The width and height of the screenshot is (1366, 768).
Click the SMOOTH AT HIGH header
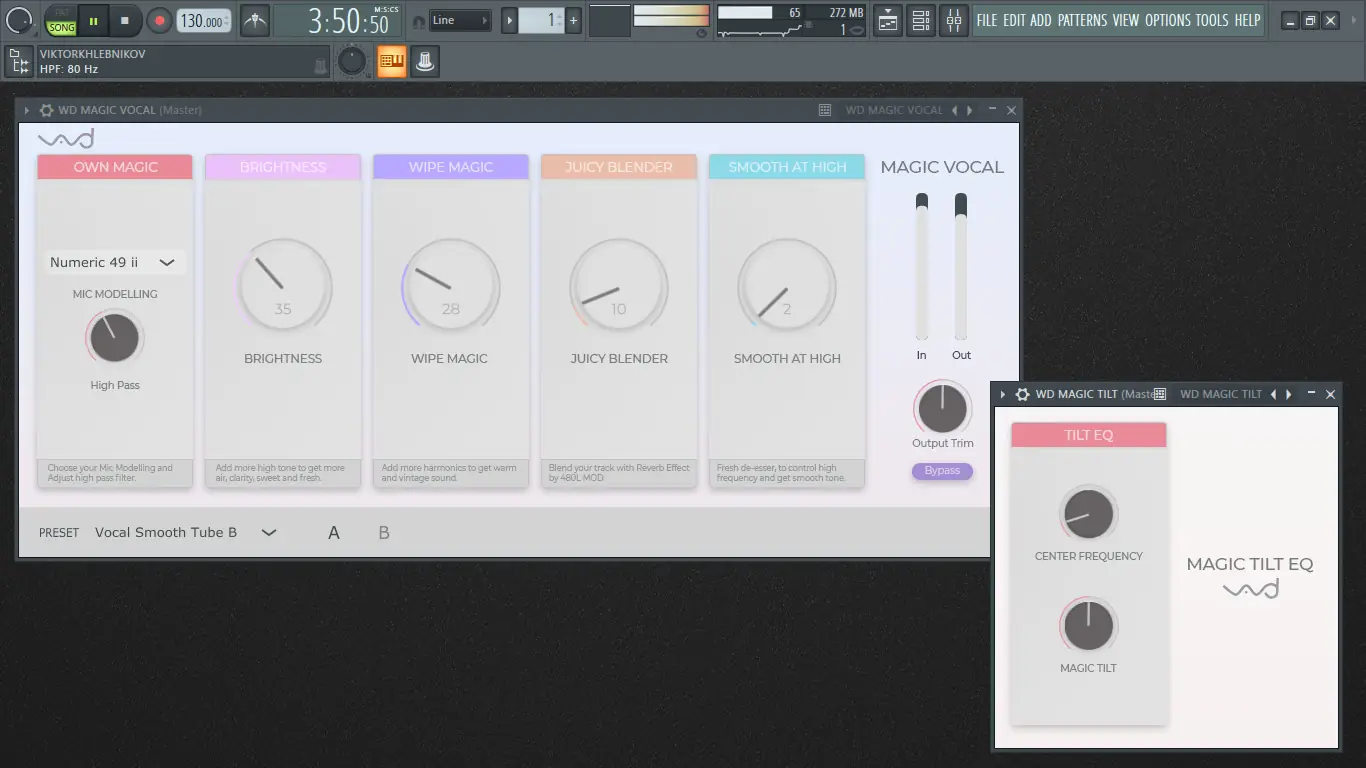pos(787,167)
